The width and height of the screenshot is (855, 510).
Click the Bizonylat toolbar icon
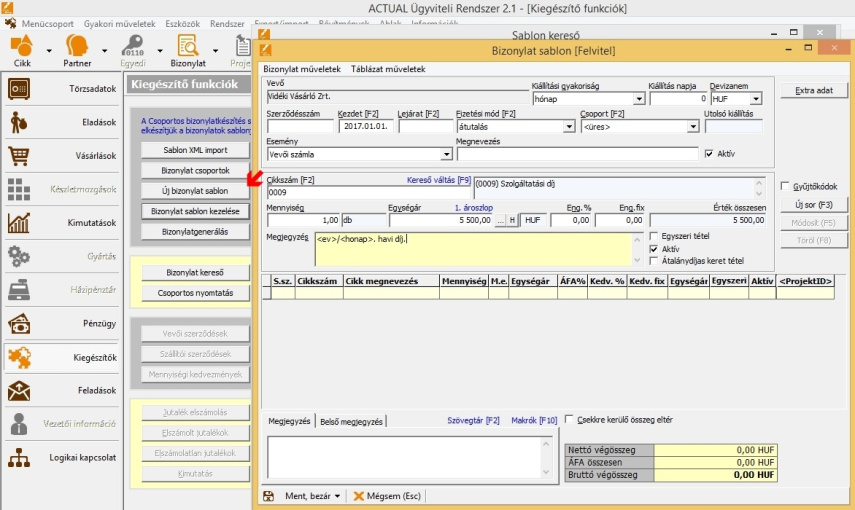[x=186, y=45]
